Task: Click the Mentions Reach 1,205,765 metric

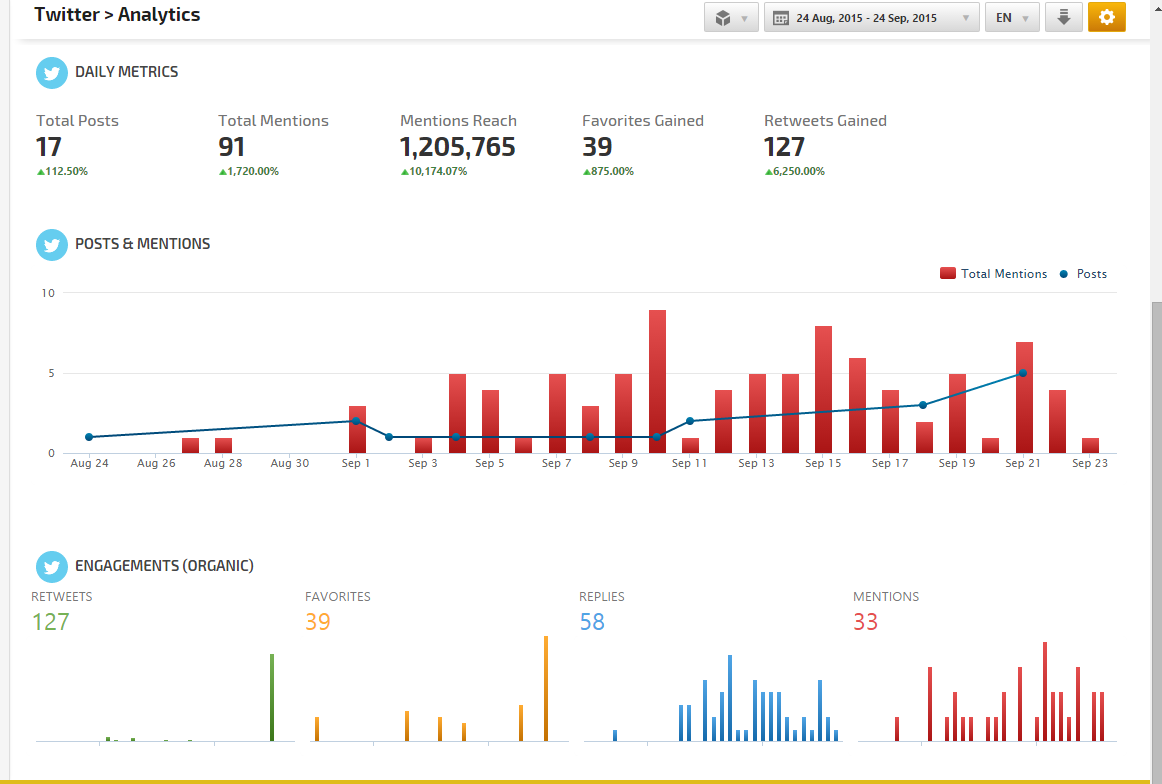Action: click(x=458, y=147)
